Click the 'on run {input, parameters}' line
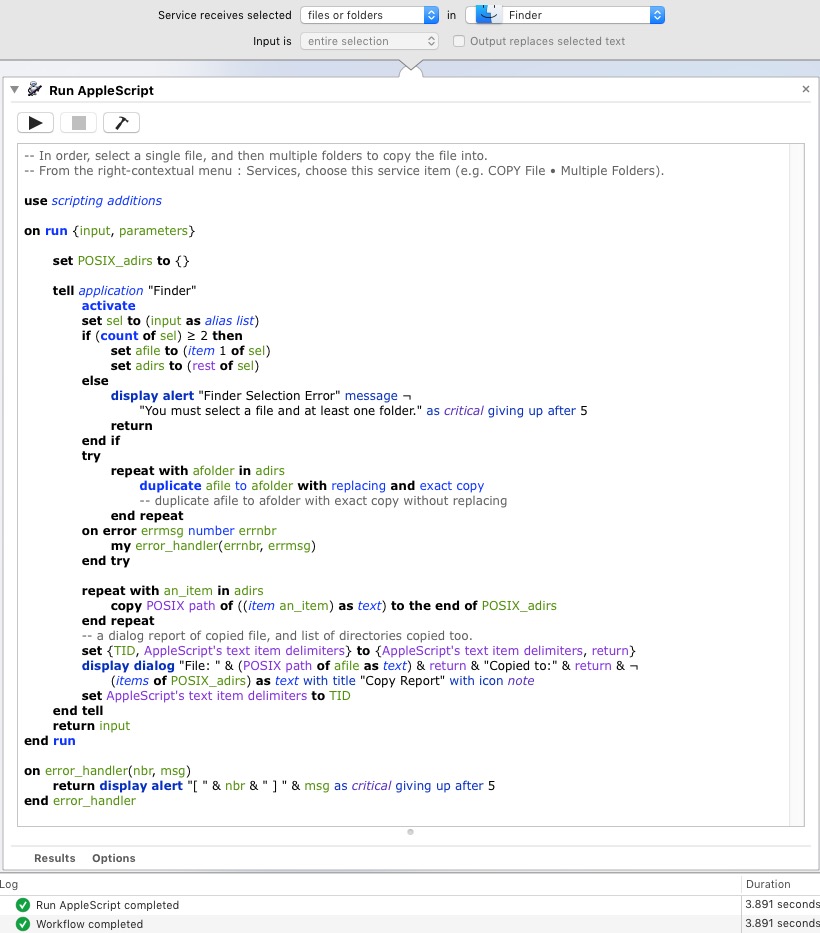 click(x=109, y=231)
